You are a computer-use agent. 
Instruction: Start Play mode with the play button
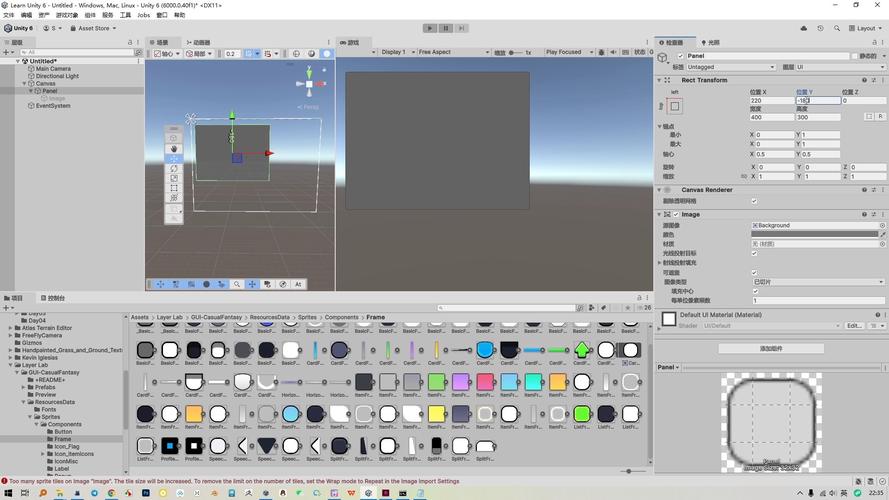430,28
